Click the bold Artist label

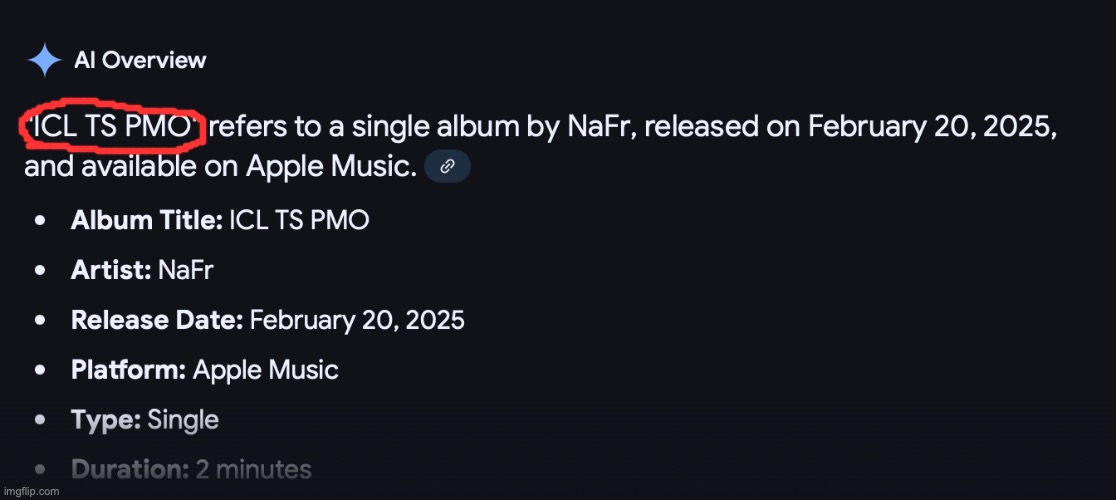111,270
